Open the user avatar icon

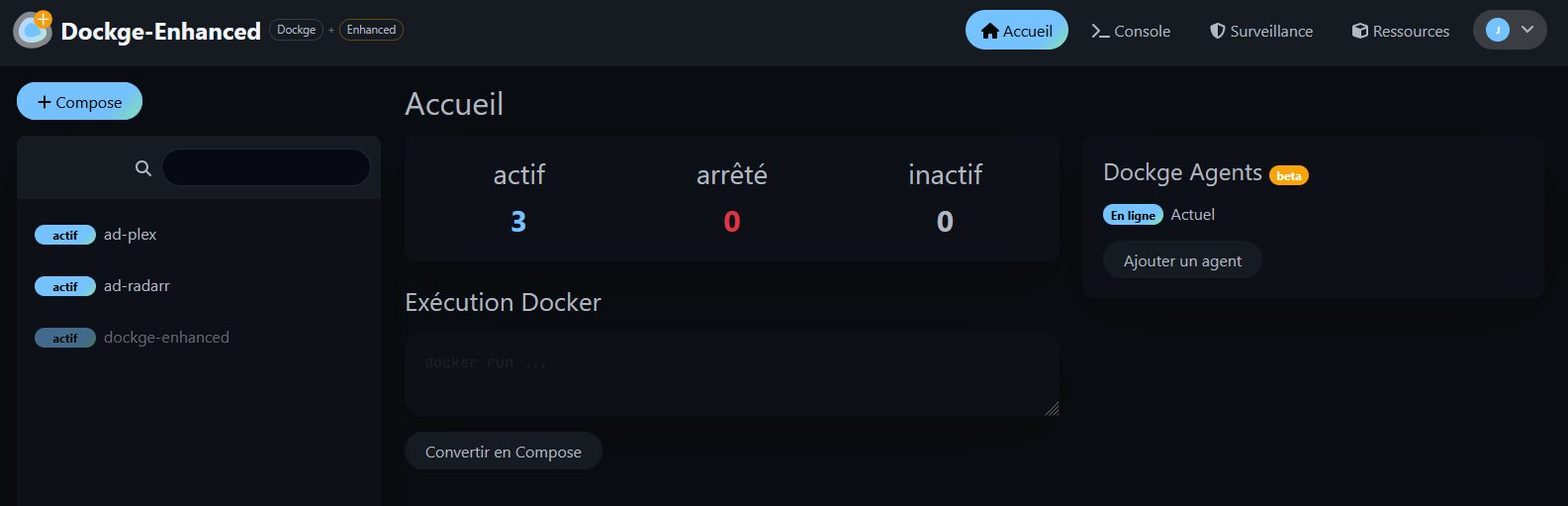pos(1498,30)
